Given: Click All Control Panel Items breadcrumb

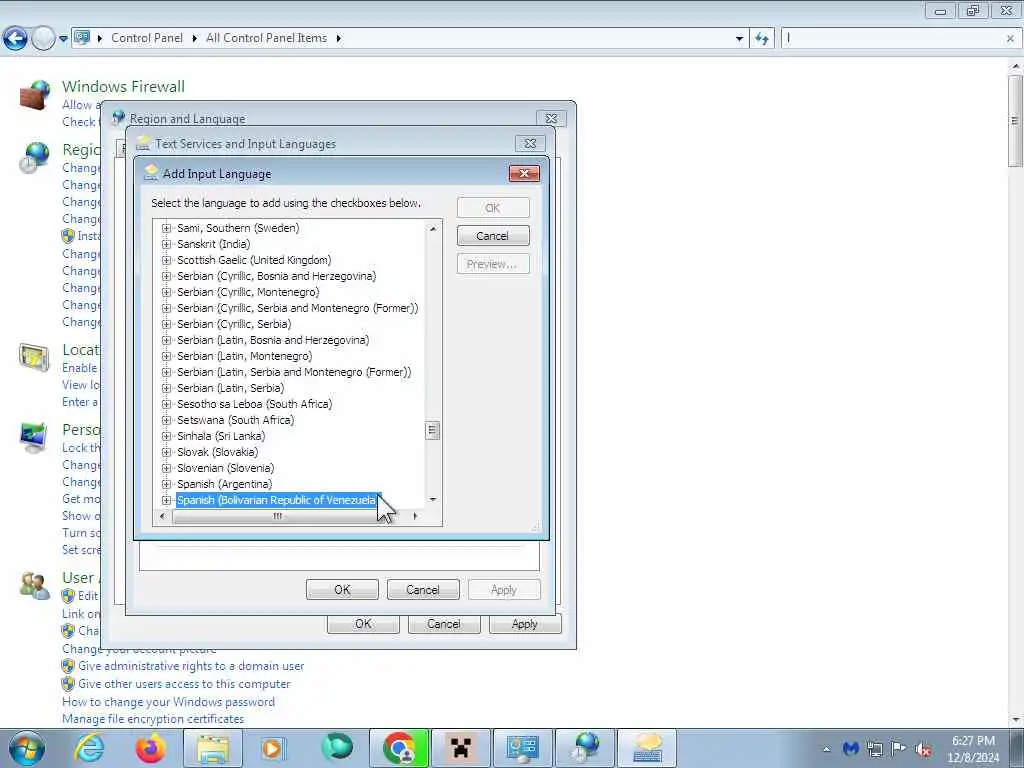Looking at the screenshot, I should click(x=266, y=38).
